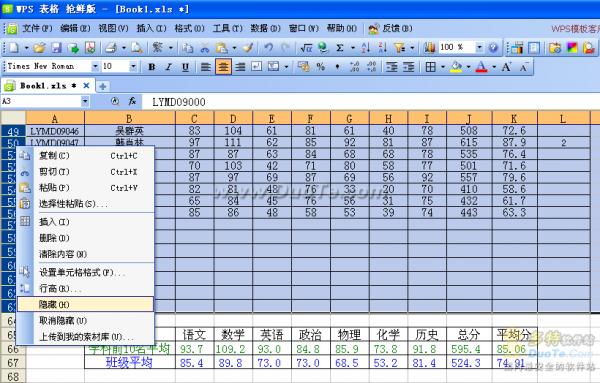Select 隐藏(H) in context menu
The width and height of the screenshot is (600, 383).
point(85,305)
